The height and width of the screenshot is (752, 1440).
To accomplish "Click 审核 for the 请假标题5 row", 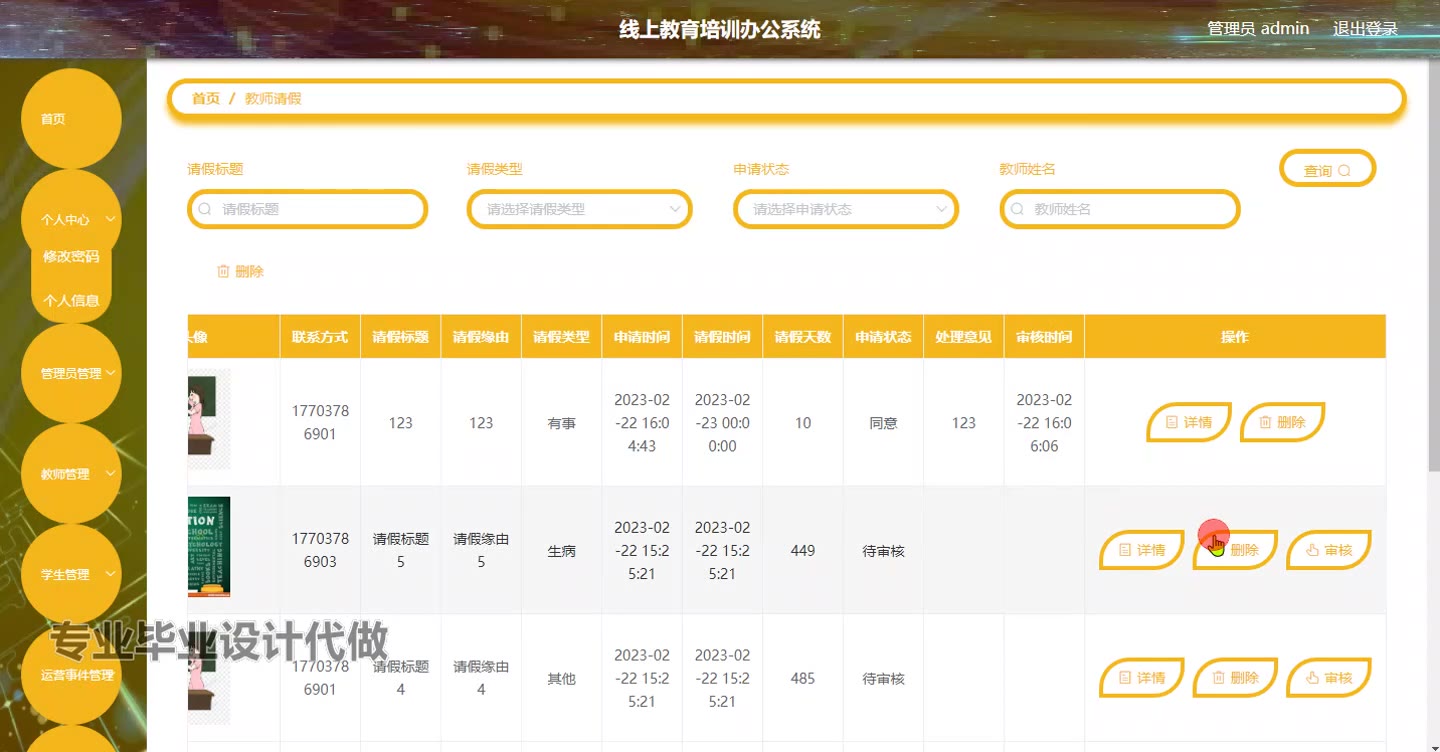I will [x=1328, y=550].
